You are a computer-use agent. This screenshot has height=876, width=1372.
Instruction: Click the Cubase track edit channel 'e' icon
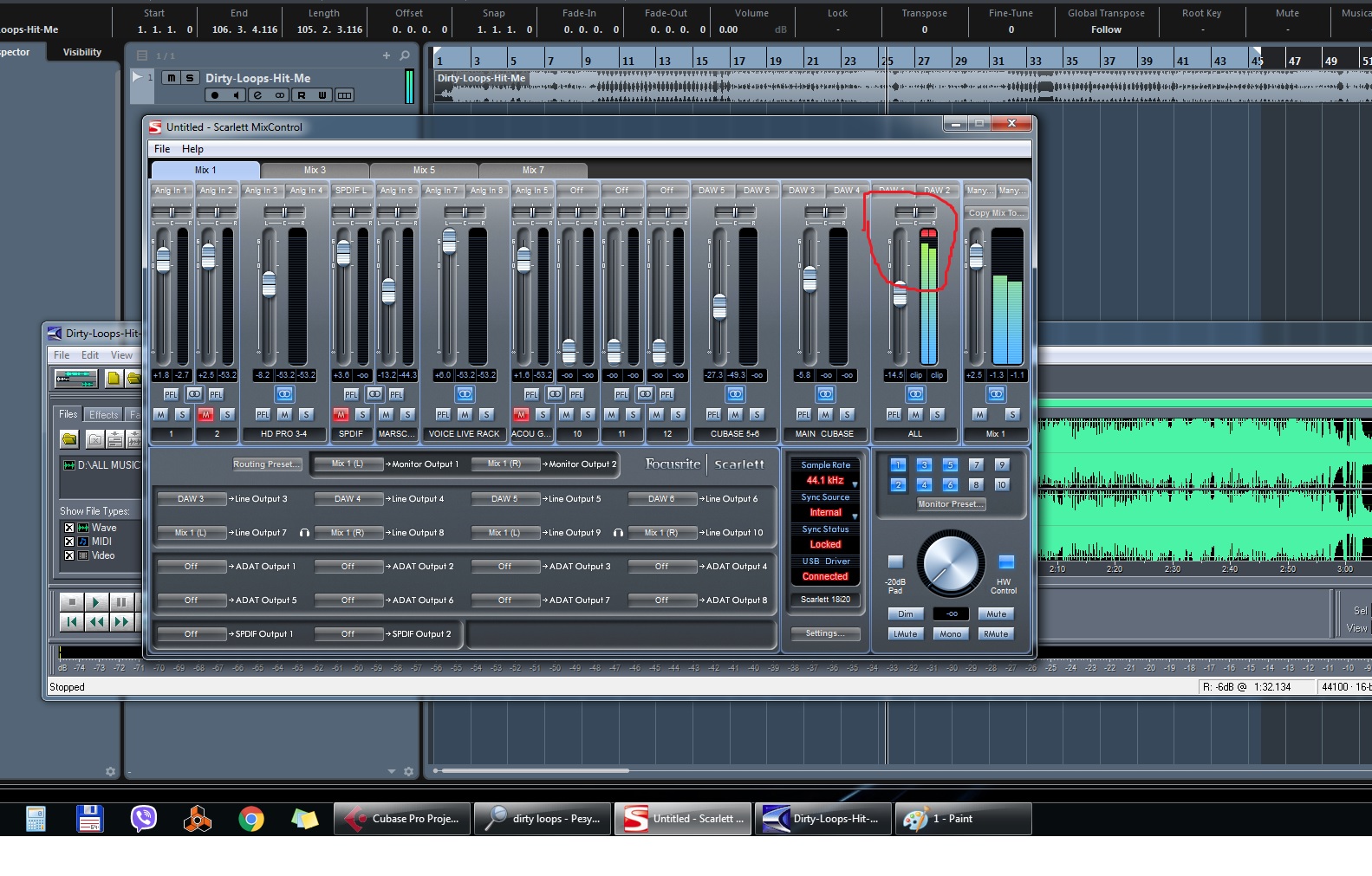coord(257,95)
